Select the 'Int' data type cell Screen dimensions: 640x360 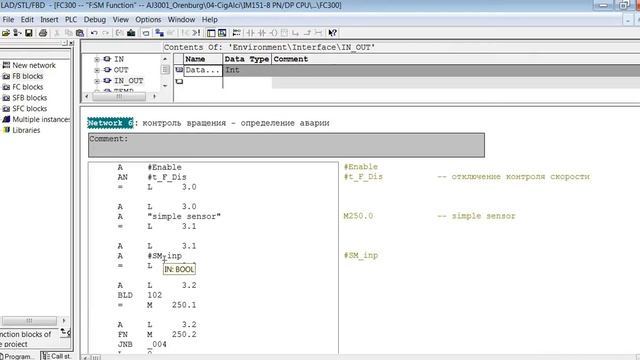(x=247, y=70)
